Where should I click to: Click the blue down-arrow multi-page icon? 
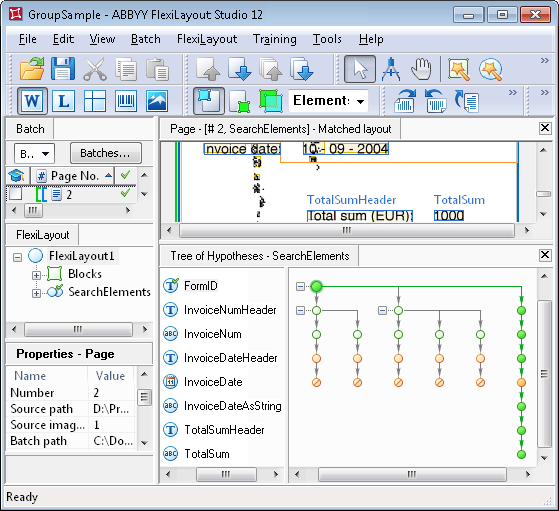pos(302,69)
